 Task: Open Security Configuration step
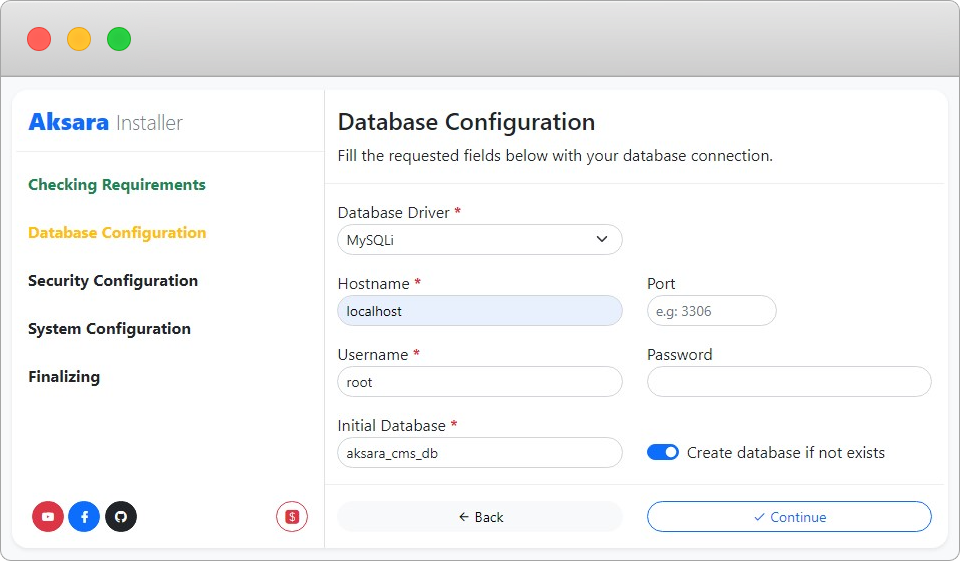coord(113,280)
